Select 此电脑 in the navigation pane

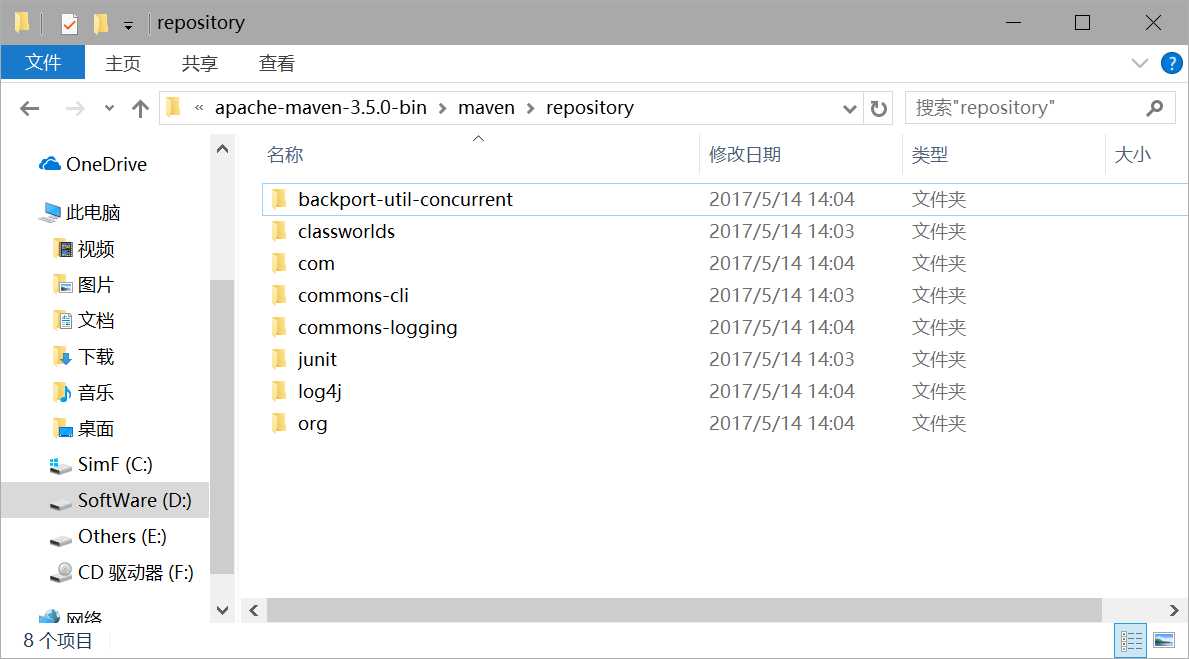[x=93, y=212]
